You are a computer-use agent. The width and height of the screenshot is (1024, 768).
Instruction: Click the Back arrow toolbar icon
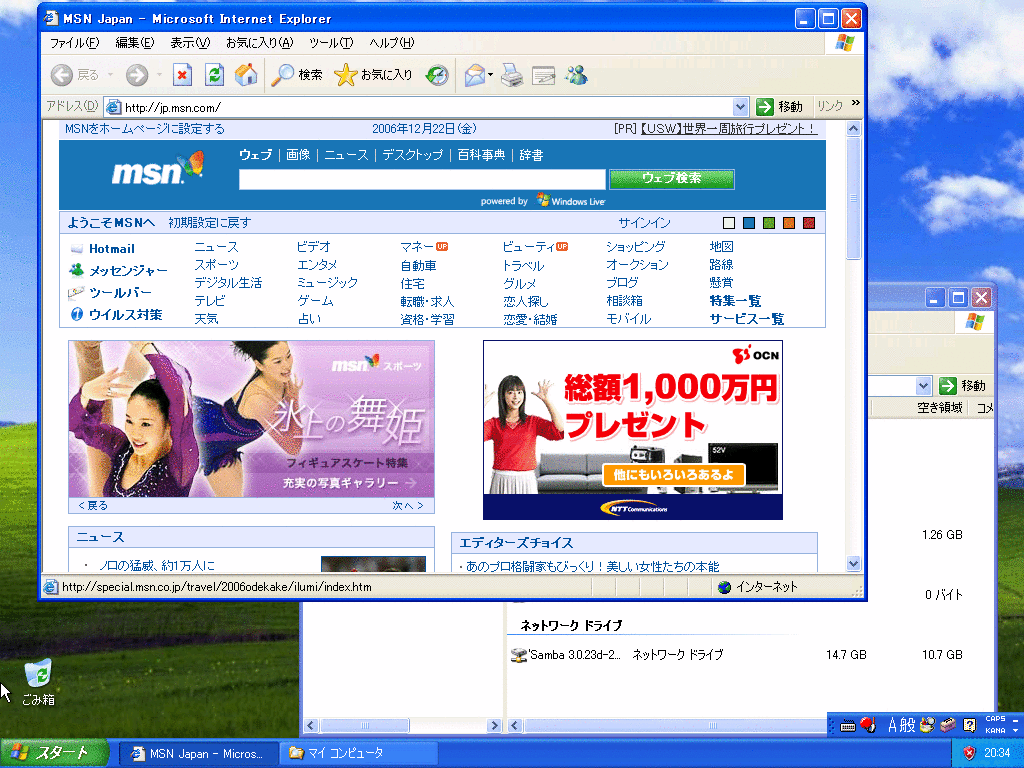coord(61,75)
